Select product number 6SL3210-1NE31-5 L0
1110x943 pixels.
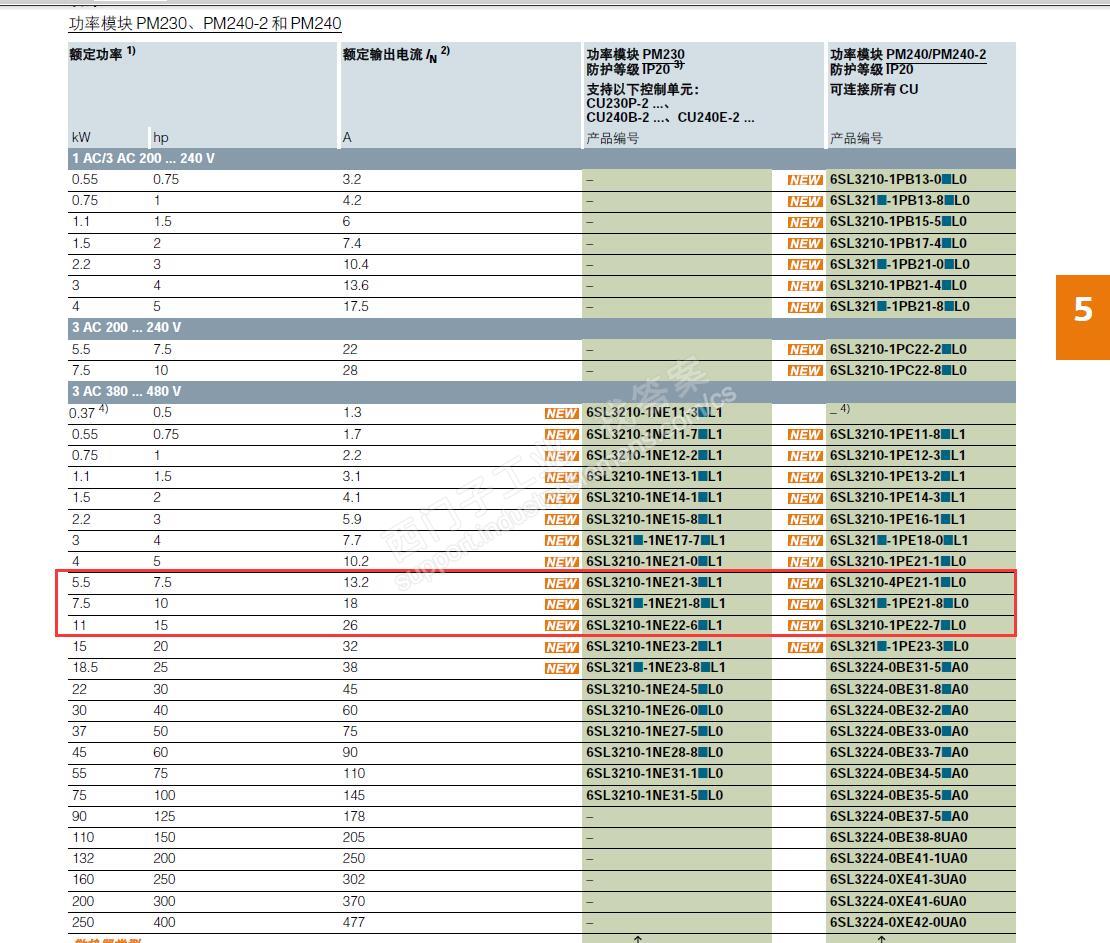(655, 795)
